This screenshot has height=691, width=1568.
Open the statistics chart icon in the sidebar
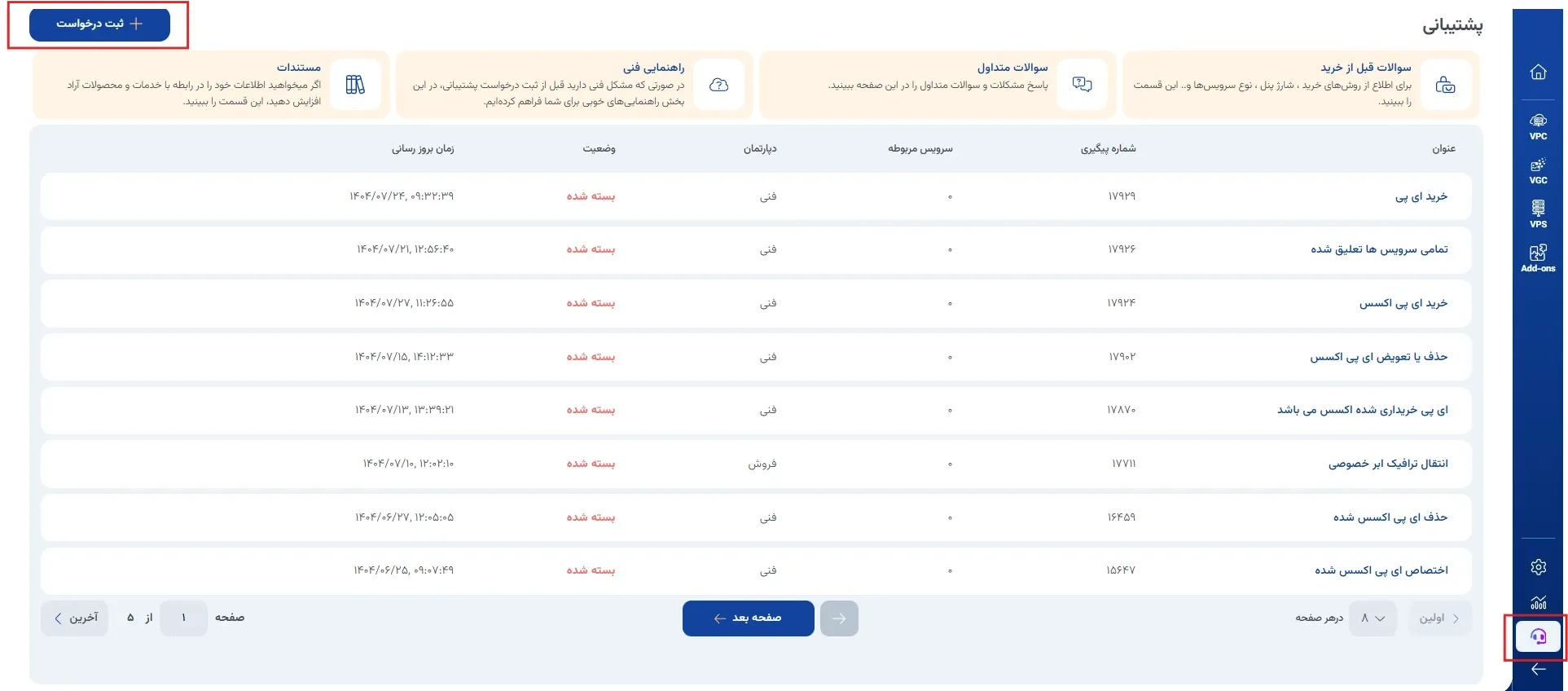click(1538, 602)
